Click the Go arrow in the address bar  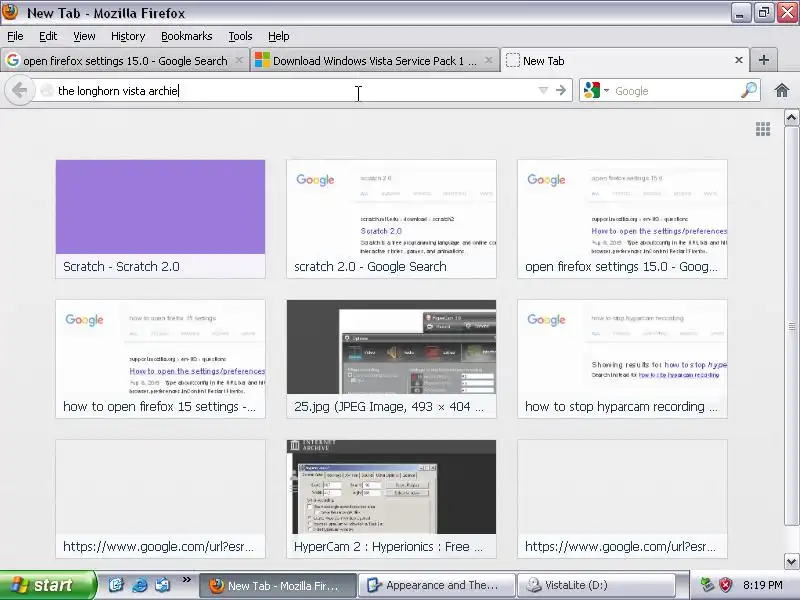pos(561,91)
